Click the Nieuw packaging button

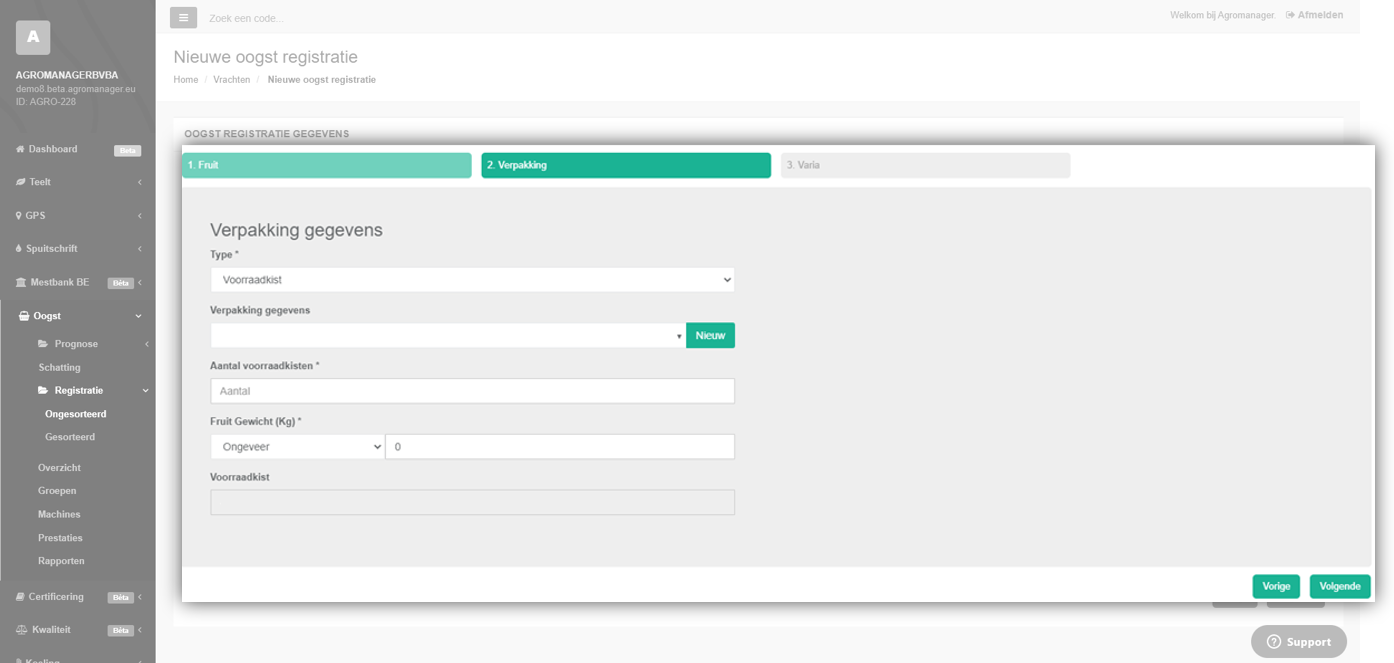(710, 336)
